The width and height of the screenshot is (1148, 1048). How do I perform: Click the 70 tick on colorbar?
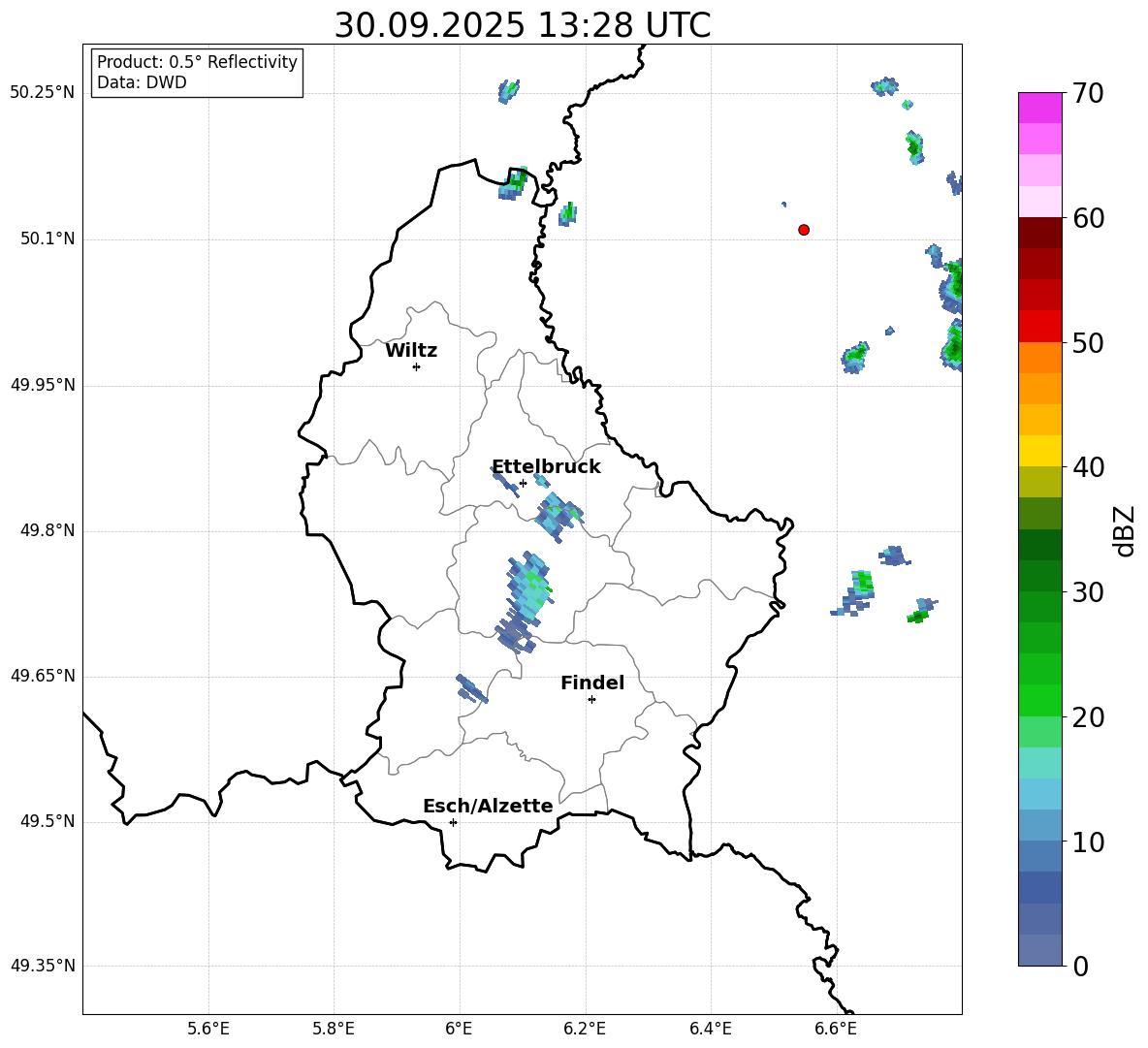click(1088, 94)
